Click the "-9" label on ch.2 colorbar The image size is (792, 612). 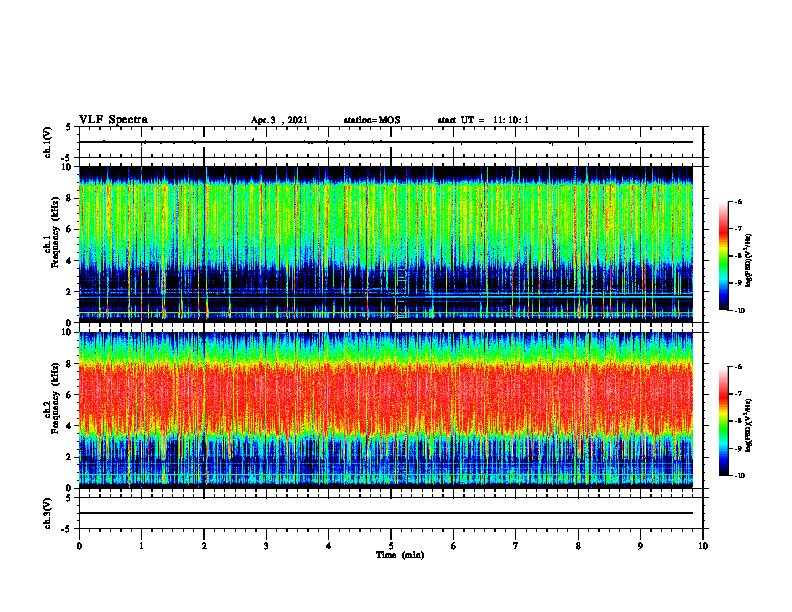(738, 448)
